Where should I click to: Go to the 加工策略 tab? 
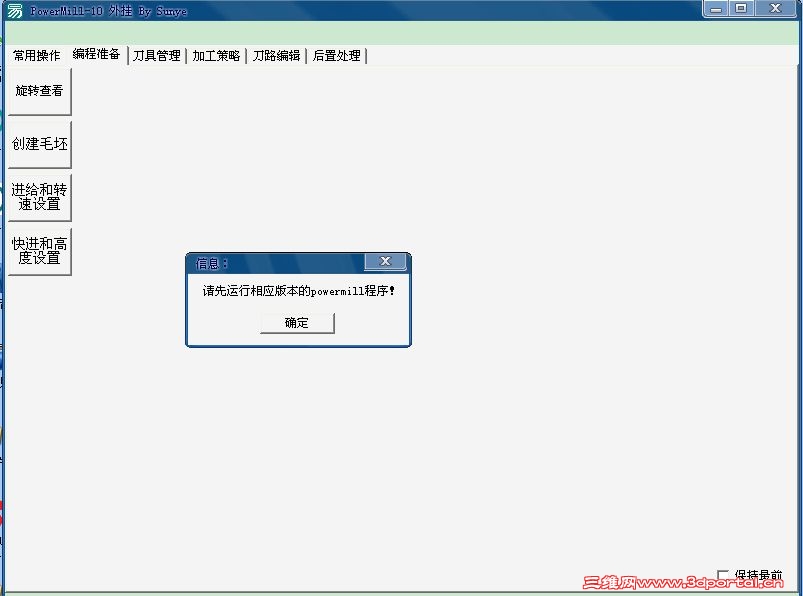click(x=216, y=55)
